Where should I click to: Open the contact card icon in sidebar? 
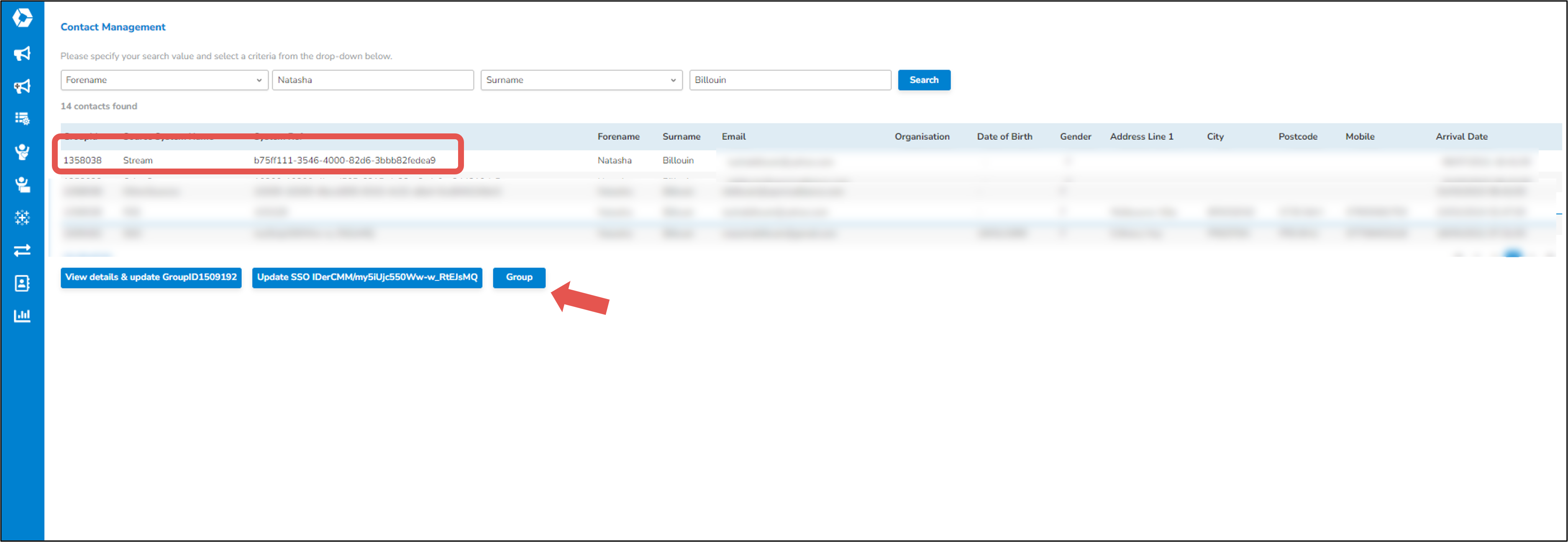(22, 283)
